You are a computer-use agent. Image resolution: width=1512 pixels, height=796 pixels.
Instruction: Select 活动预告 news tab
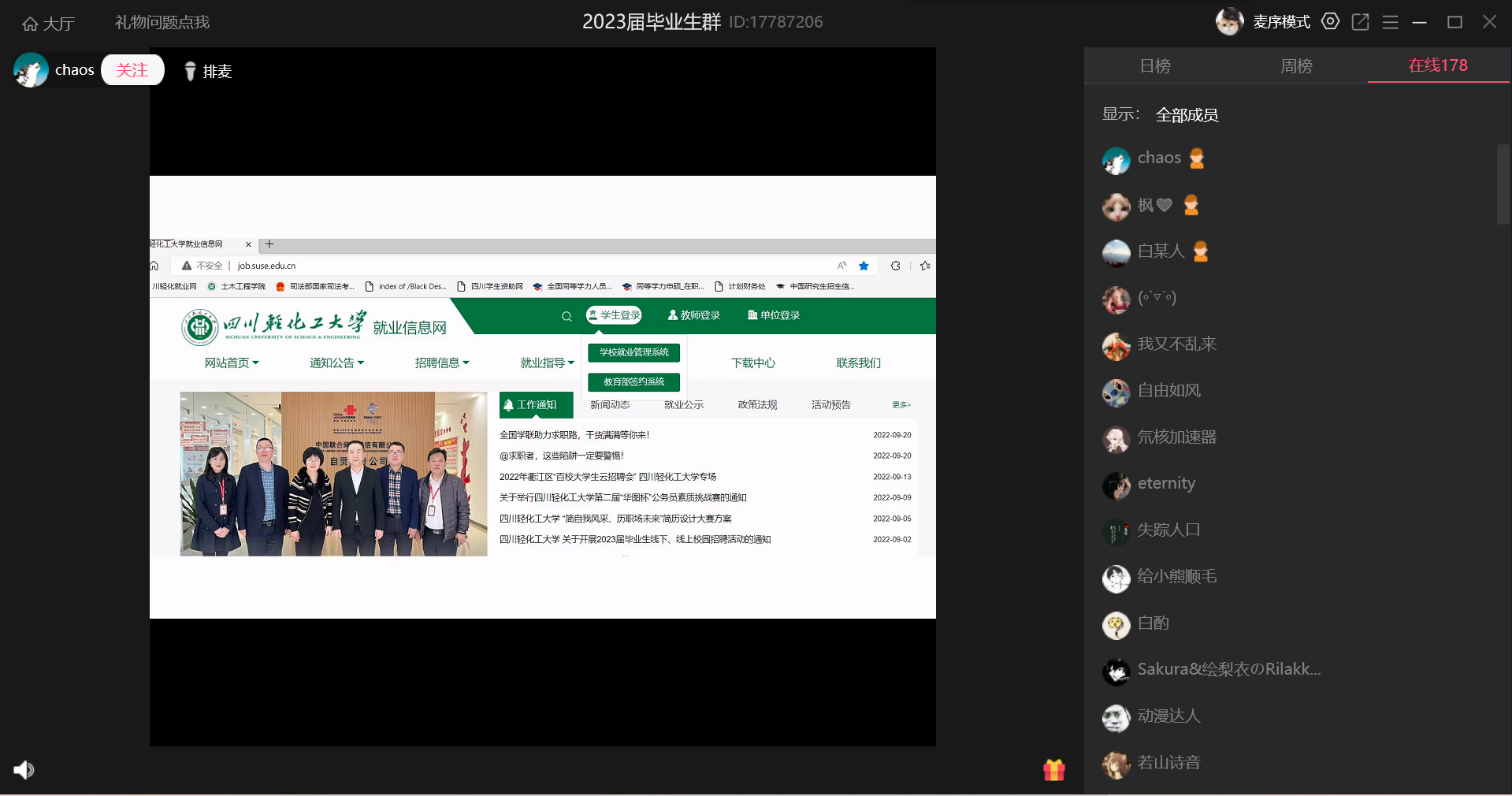pos(830,405)
